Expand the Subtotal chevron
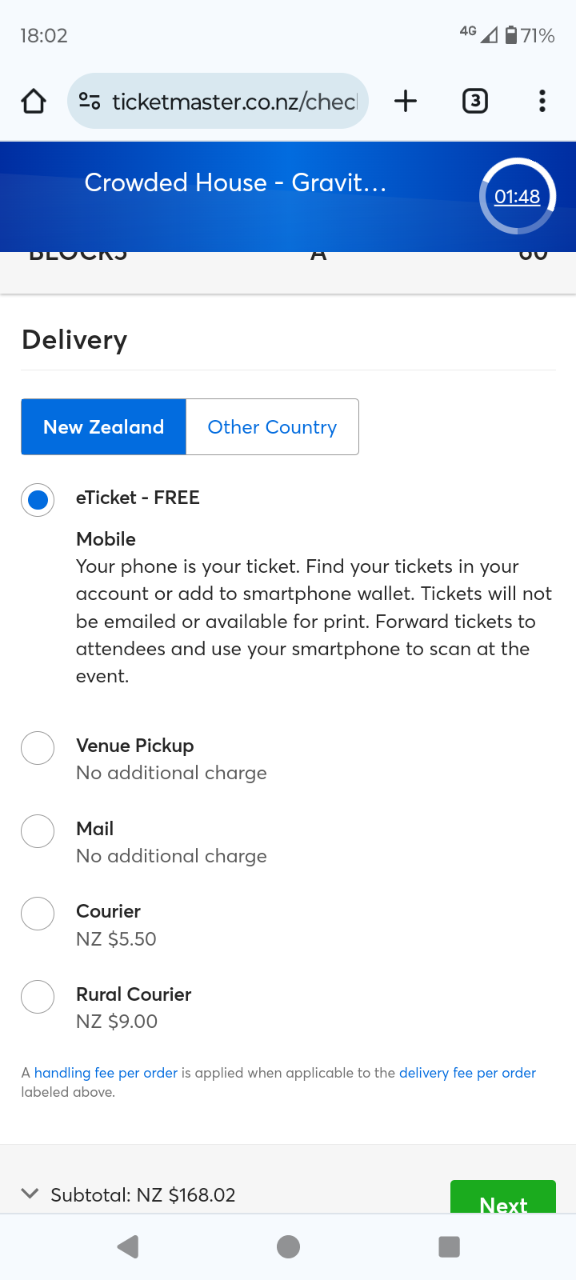The image size is (576, 1280). (x=30, y=1194)
